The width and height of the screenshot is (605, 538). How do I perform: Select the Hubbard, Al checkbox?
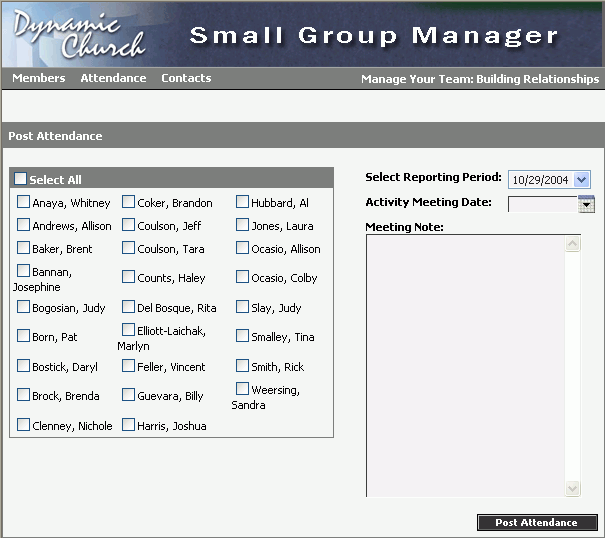[243, 202]
